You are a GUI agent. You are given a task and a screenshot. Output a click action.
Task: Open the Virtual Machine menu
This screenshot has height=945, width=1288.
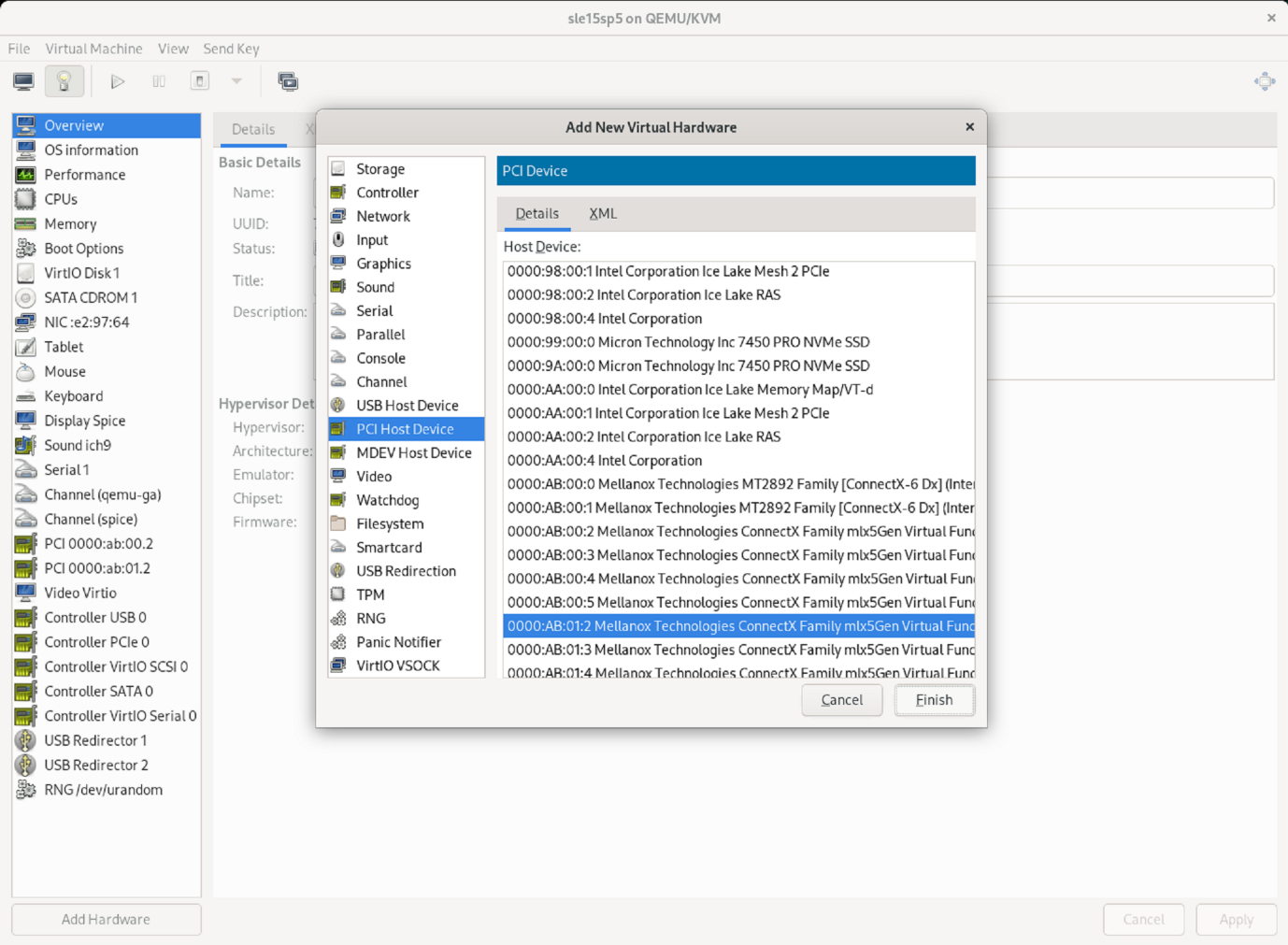pos(93,49)
